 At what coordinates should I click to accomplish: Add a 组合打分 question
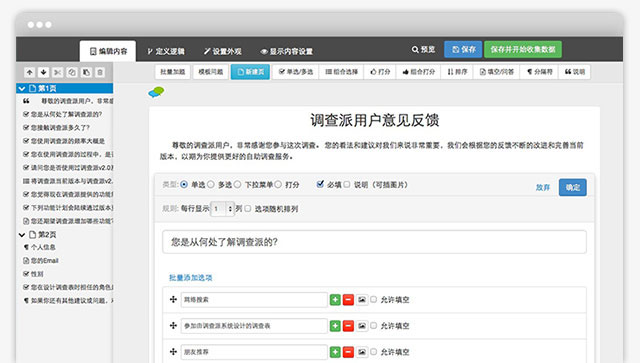click(x=418, y=72)
